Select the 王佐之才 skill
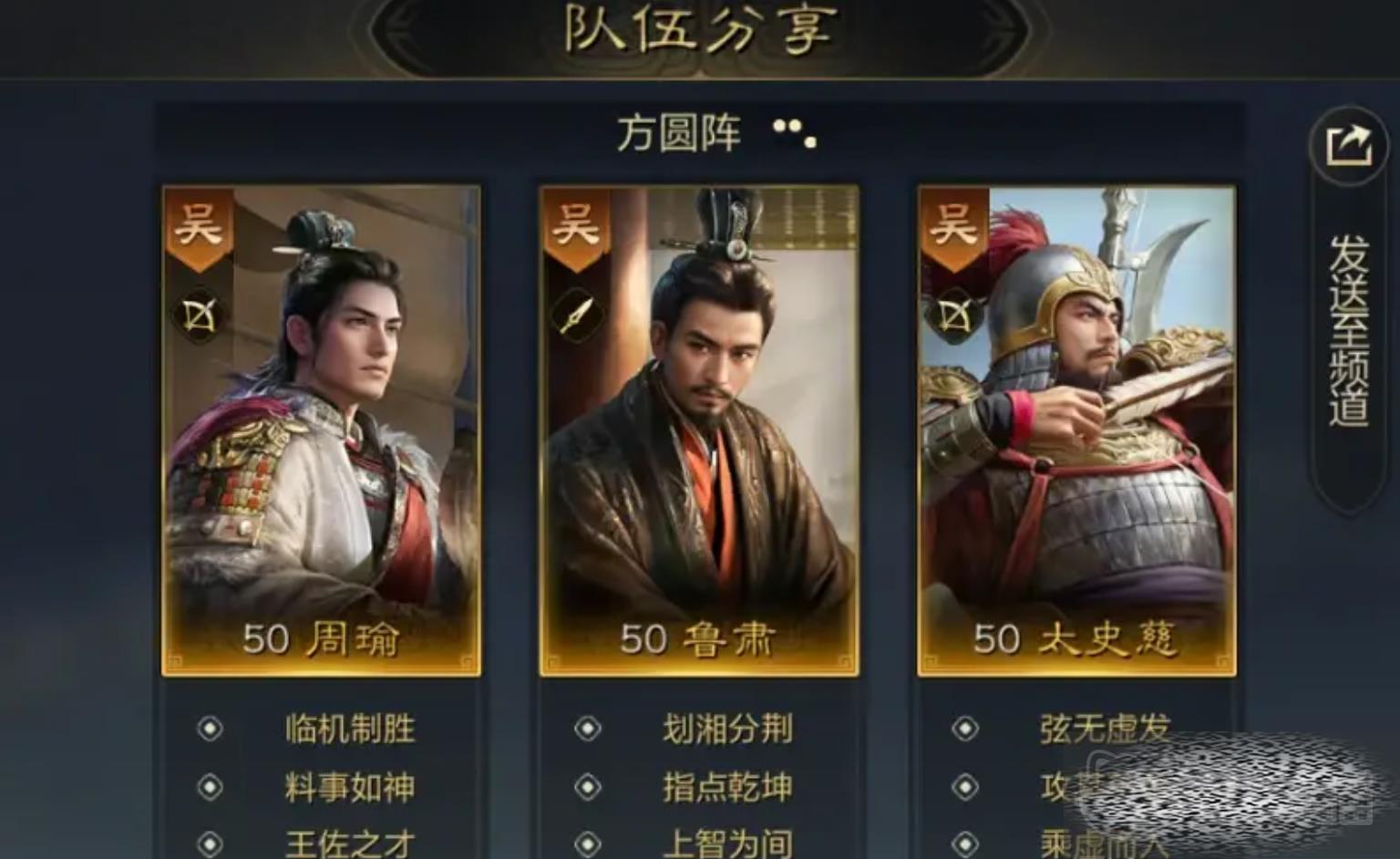Image resolution: width=1400 pixels, height=859 pixels. 350,843
